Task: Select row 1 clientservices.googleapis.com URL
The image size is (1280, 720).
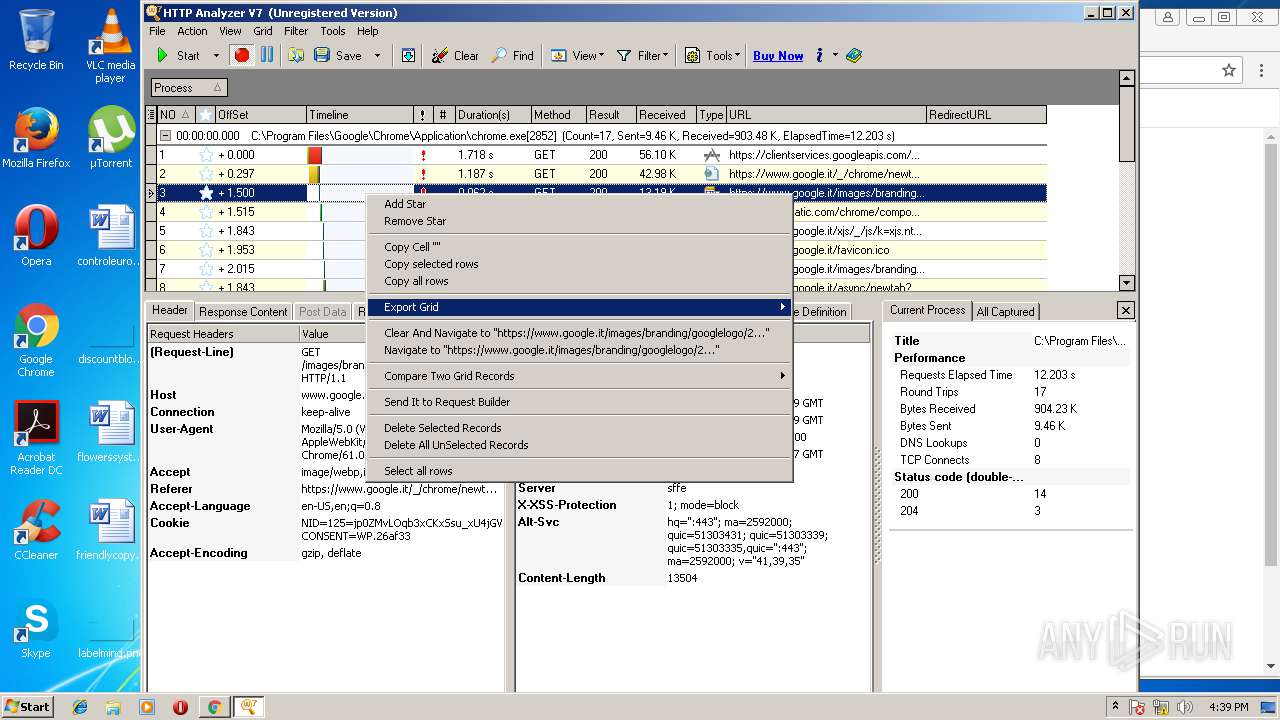Action: (x=824, y=155)
